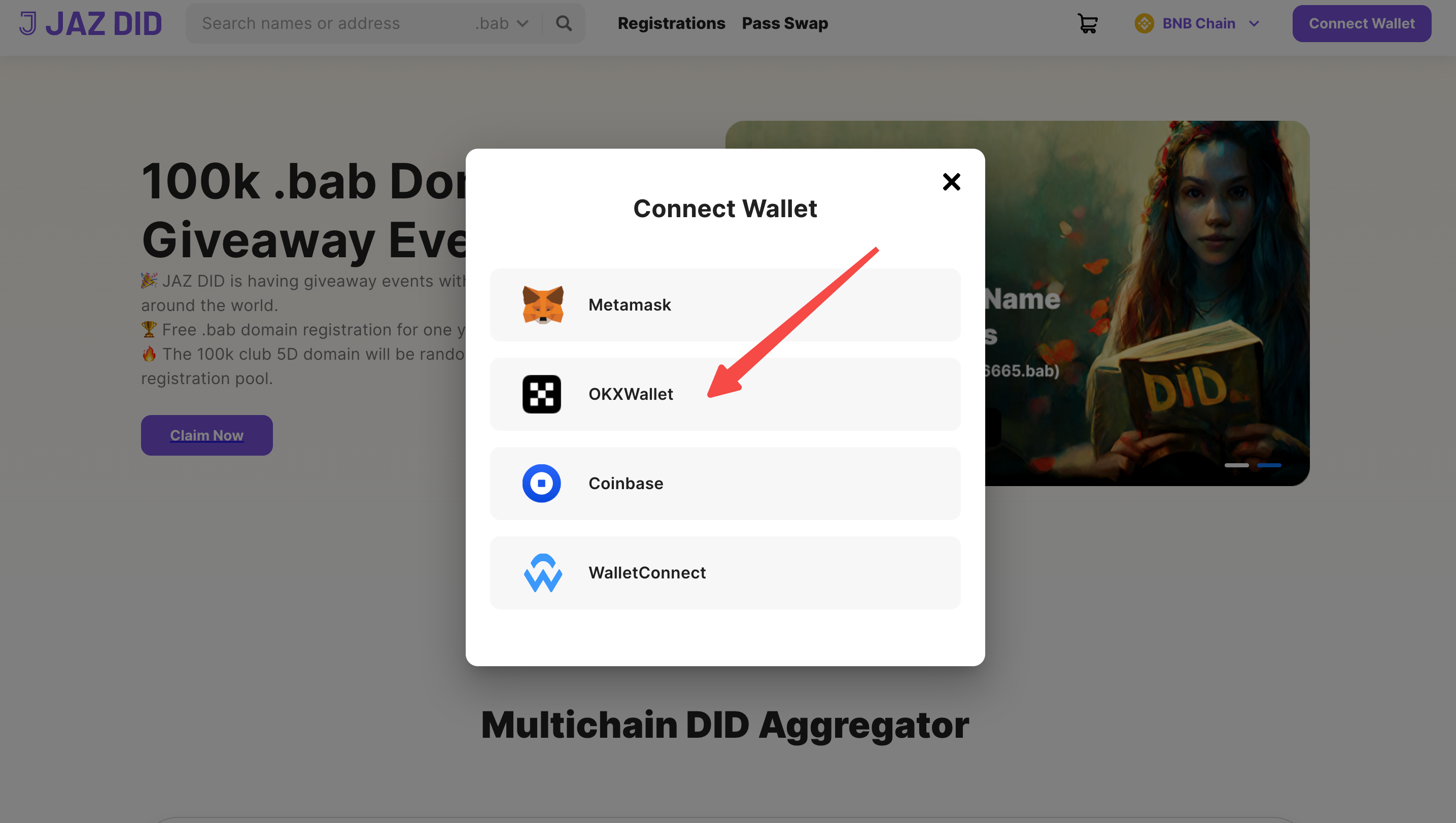Click the OKXWallet logo icon
The height and width of the screenshot is (823, 1456).
click(541, 394)
